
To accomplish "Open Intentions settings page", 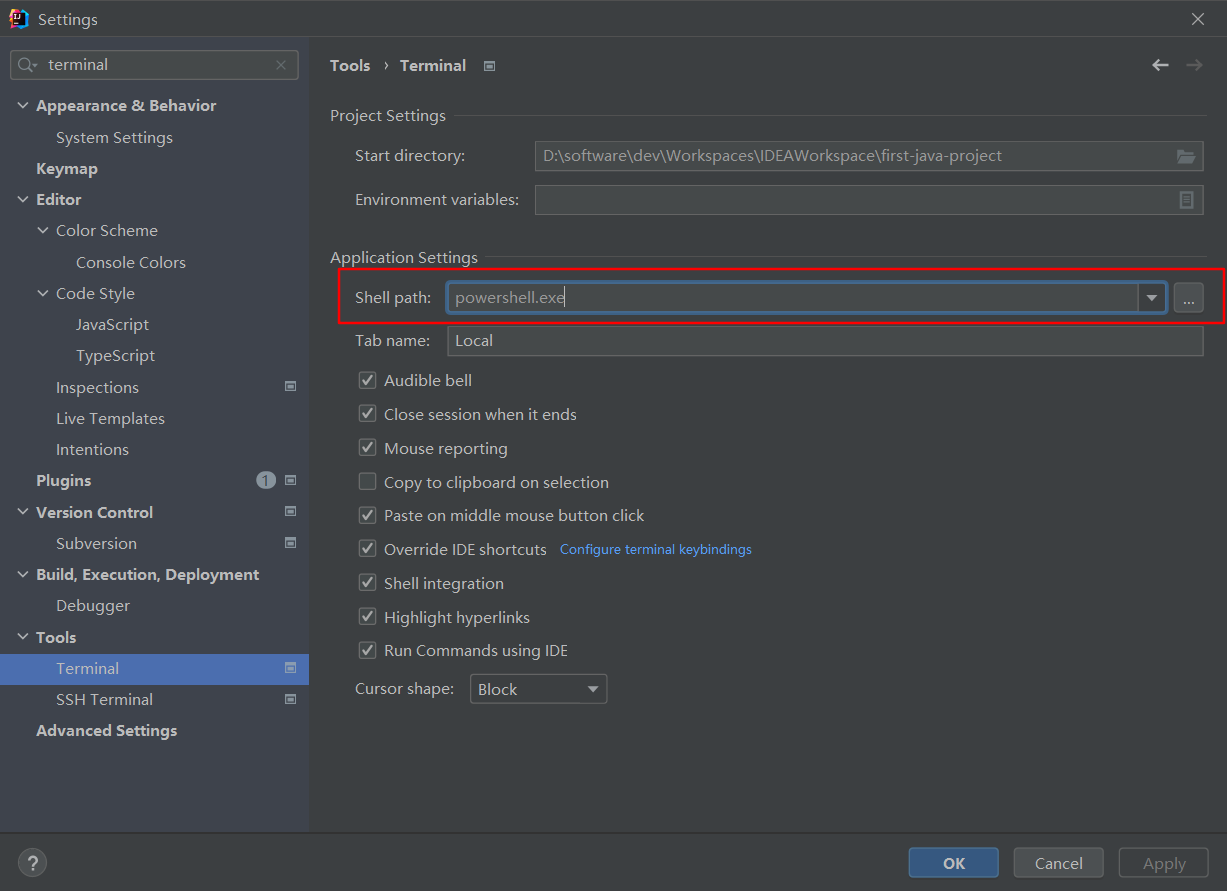I will coord(92,449).
